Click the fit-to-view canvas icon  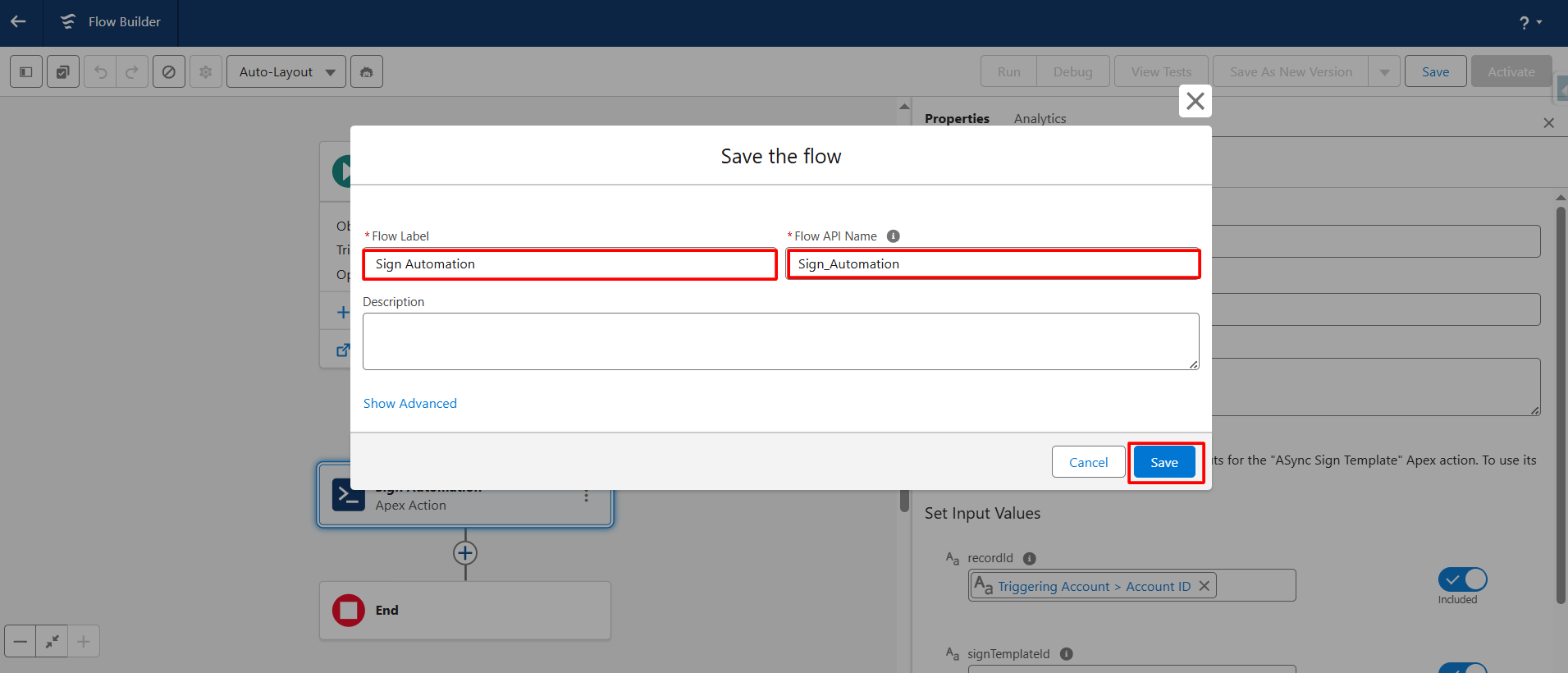click(x=52, y=641)
